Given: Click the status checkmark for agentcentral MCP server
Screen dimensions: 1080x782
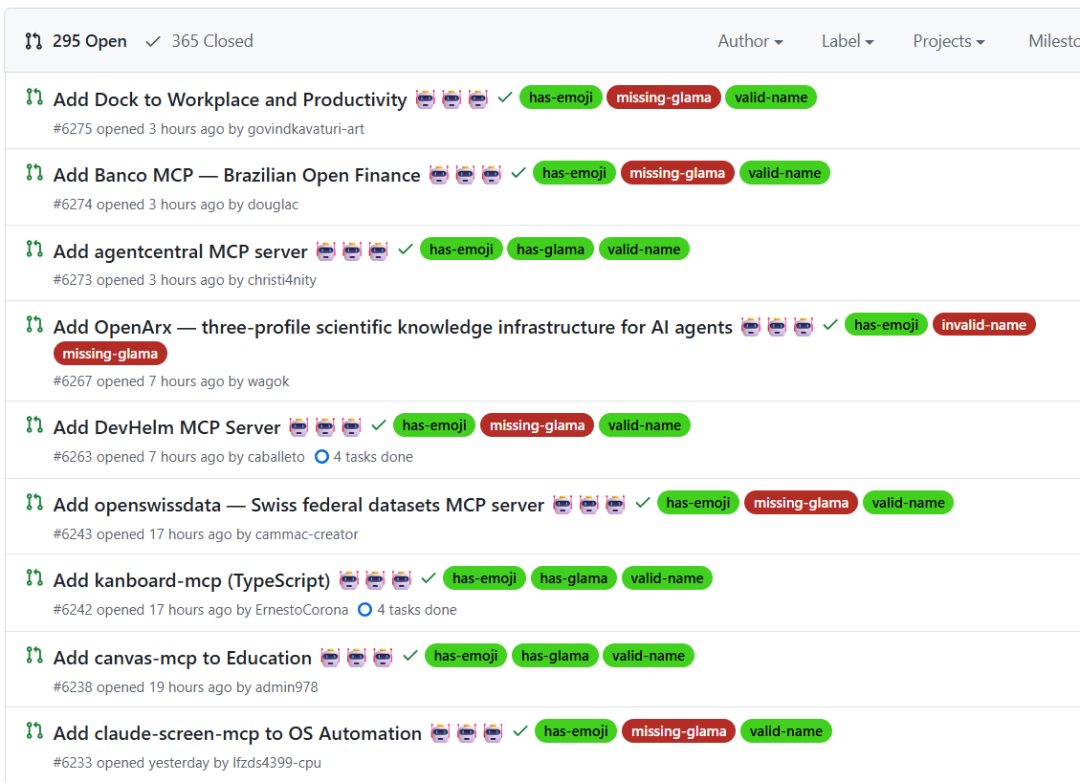Looking at the screenshot, I should click(406, 249).
